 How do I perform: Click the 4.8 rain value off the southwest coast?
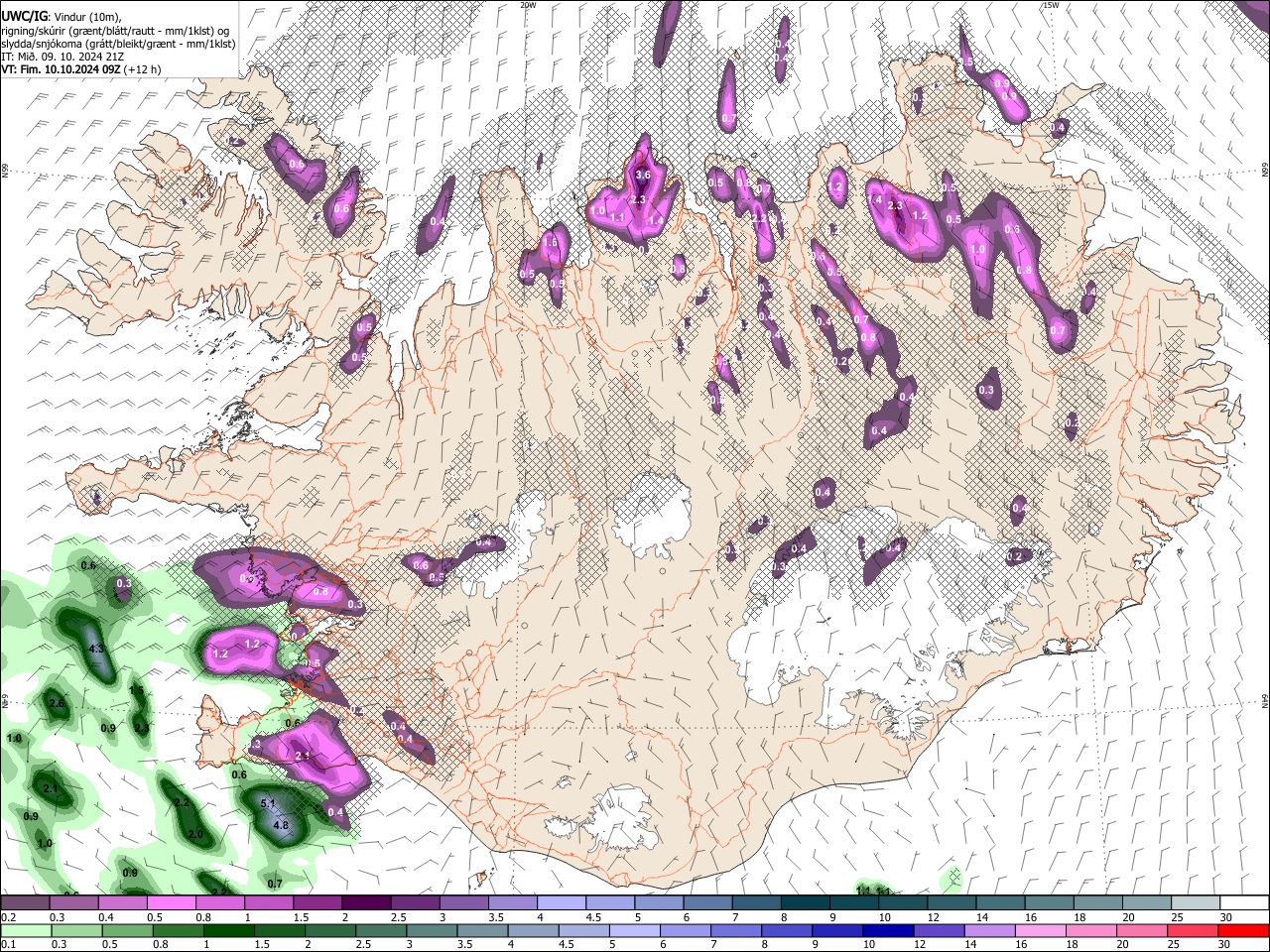pos(280,825)
